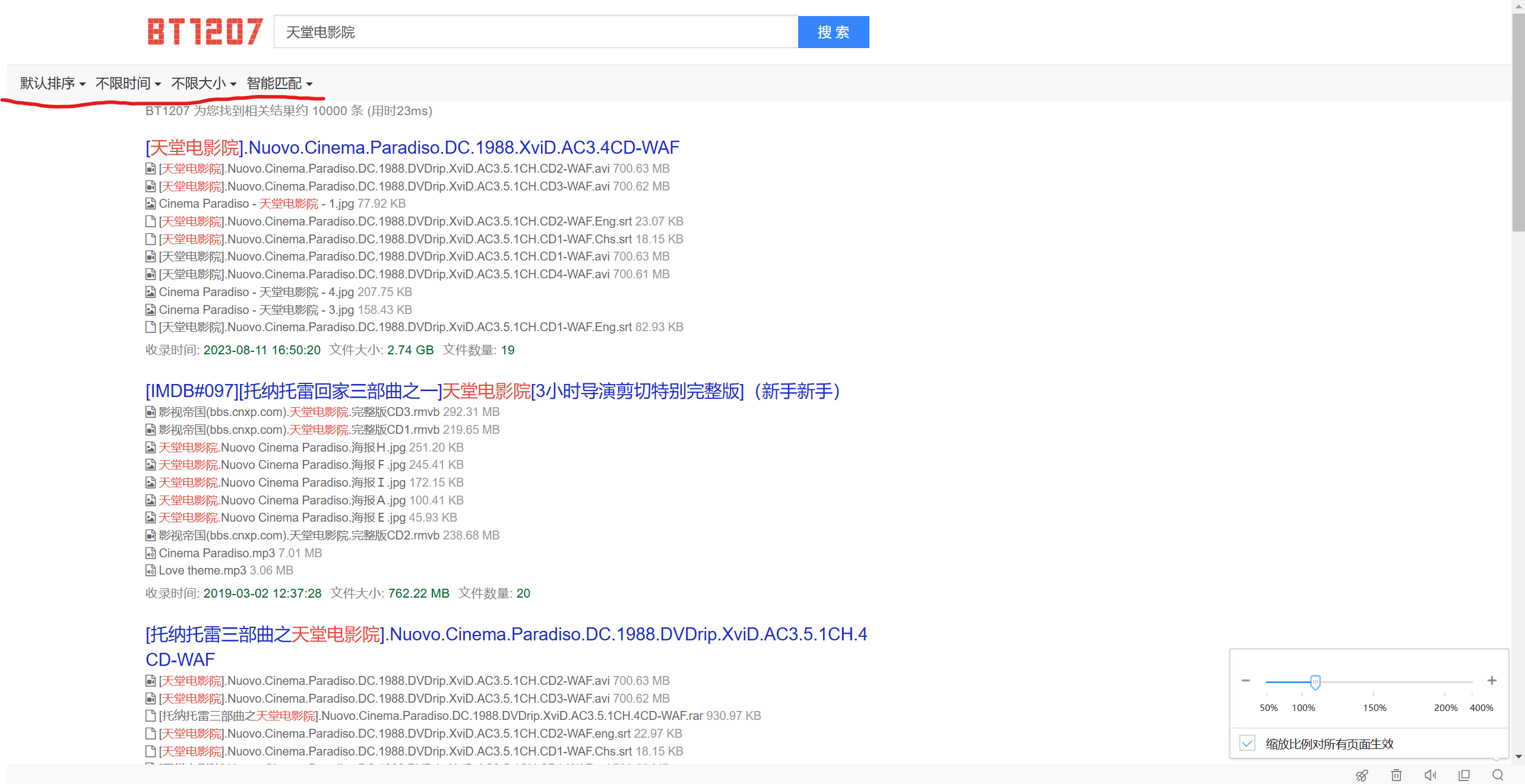Open the IMDB#097 天堂电影院 result link
1525x784 pixels.
coord(493,391)
